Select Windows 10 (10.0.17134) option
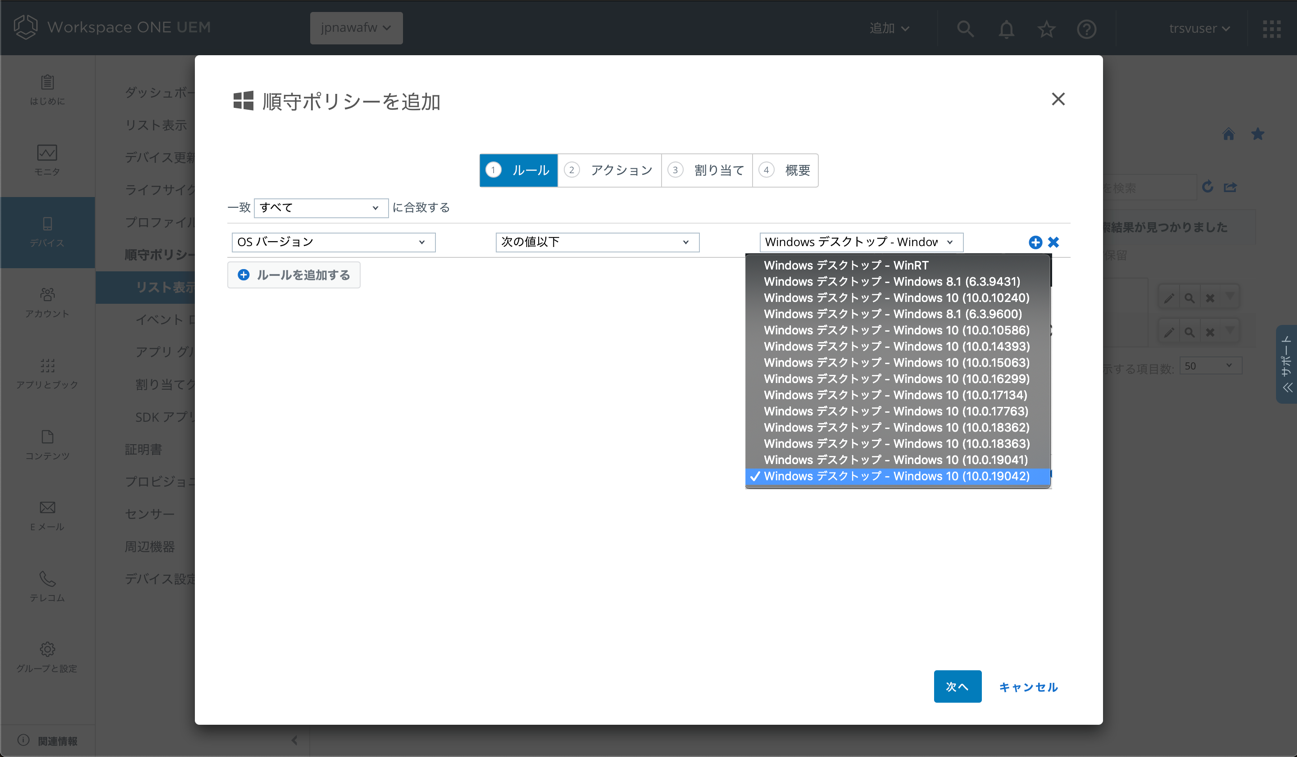Image resolution: width=1297 pixels, height=757 pixels. coord(897,395)
